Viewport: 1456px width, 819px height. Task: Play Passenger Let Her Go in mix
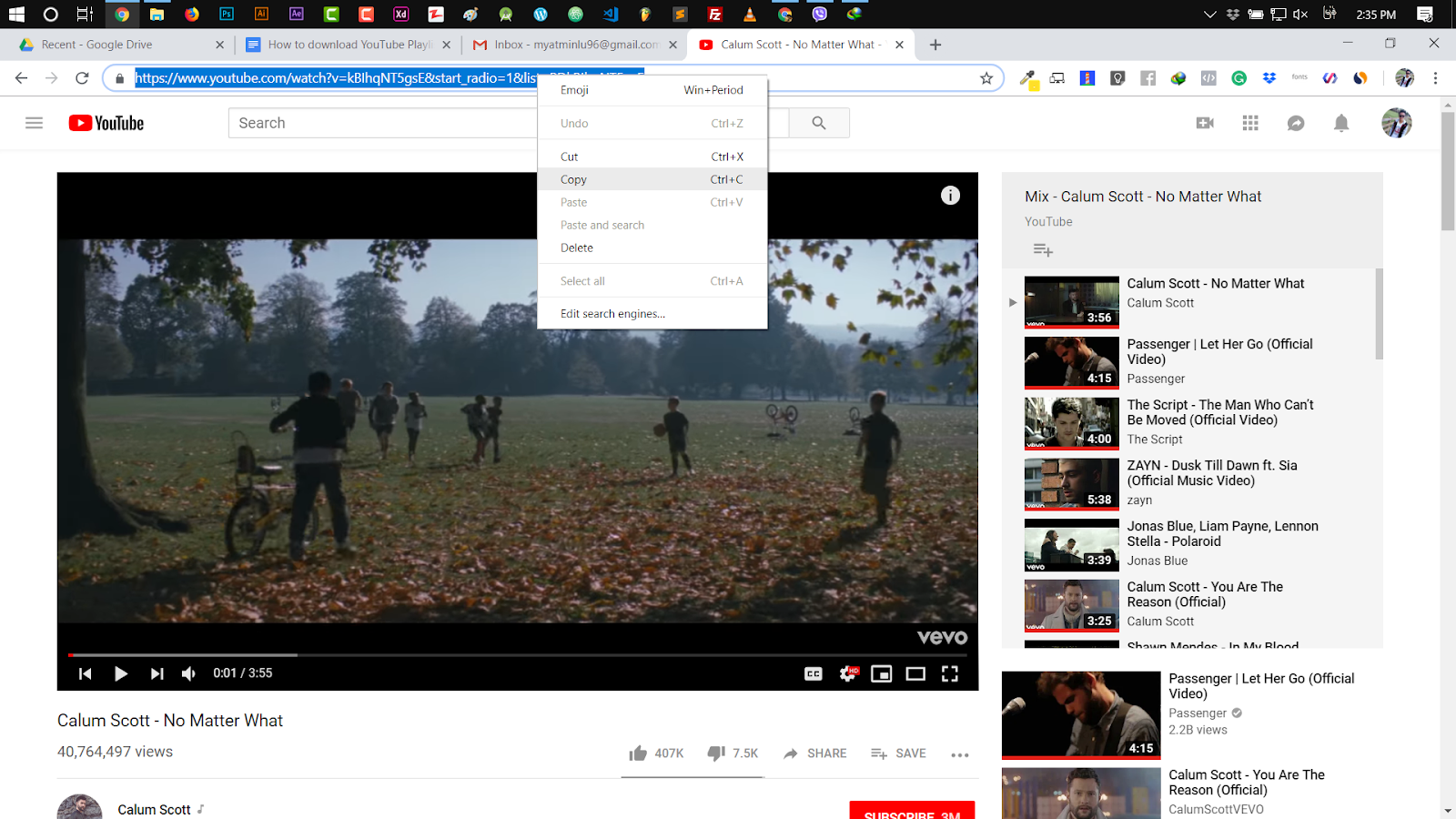1192,361
